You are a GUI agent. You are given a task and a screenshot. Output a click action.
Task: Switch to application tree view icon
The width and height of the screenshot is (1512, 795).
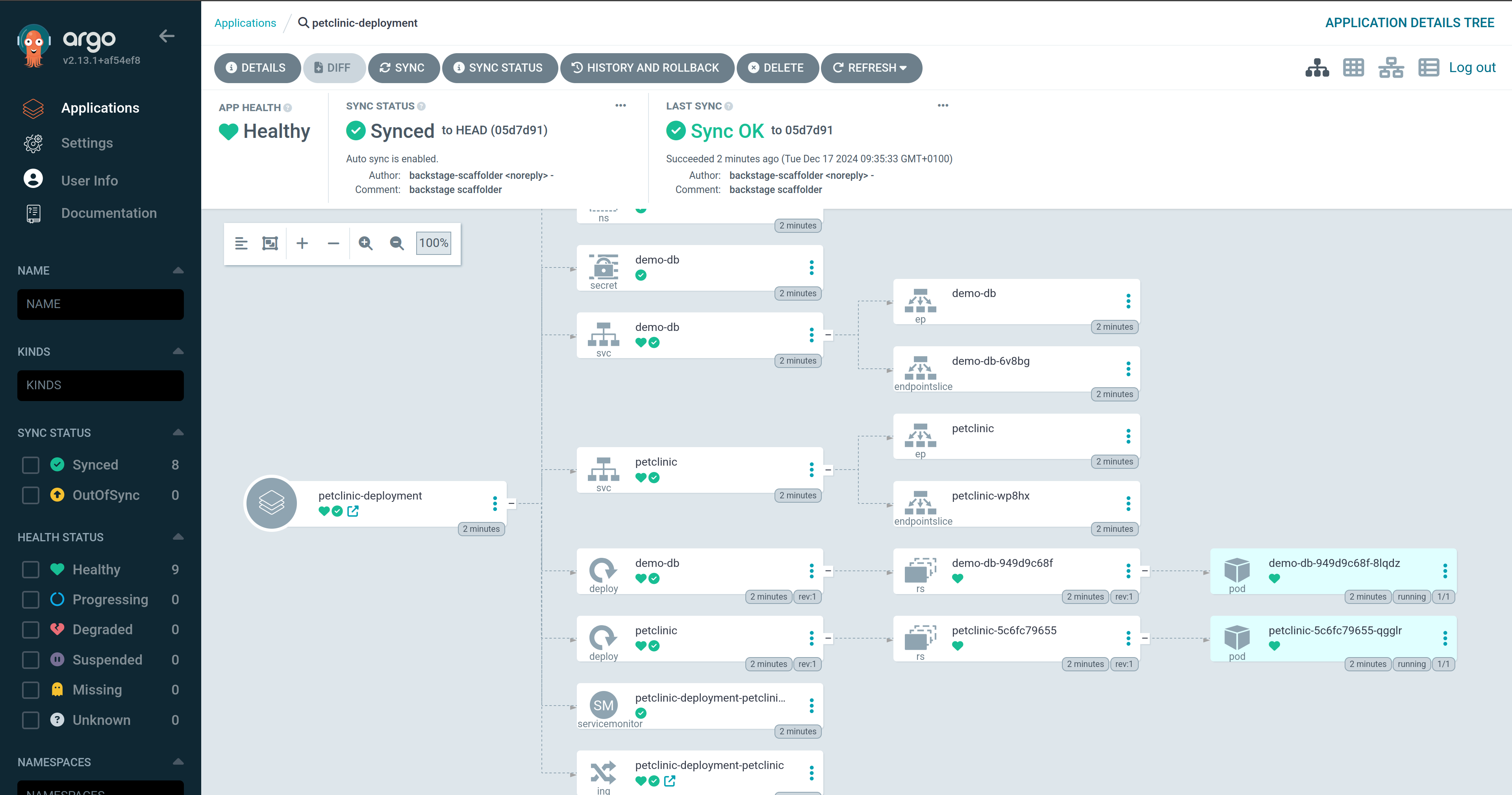(1317, 68)
